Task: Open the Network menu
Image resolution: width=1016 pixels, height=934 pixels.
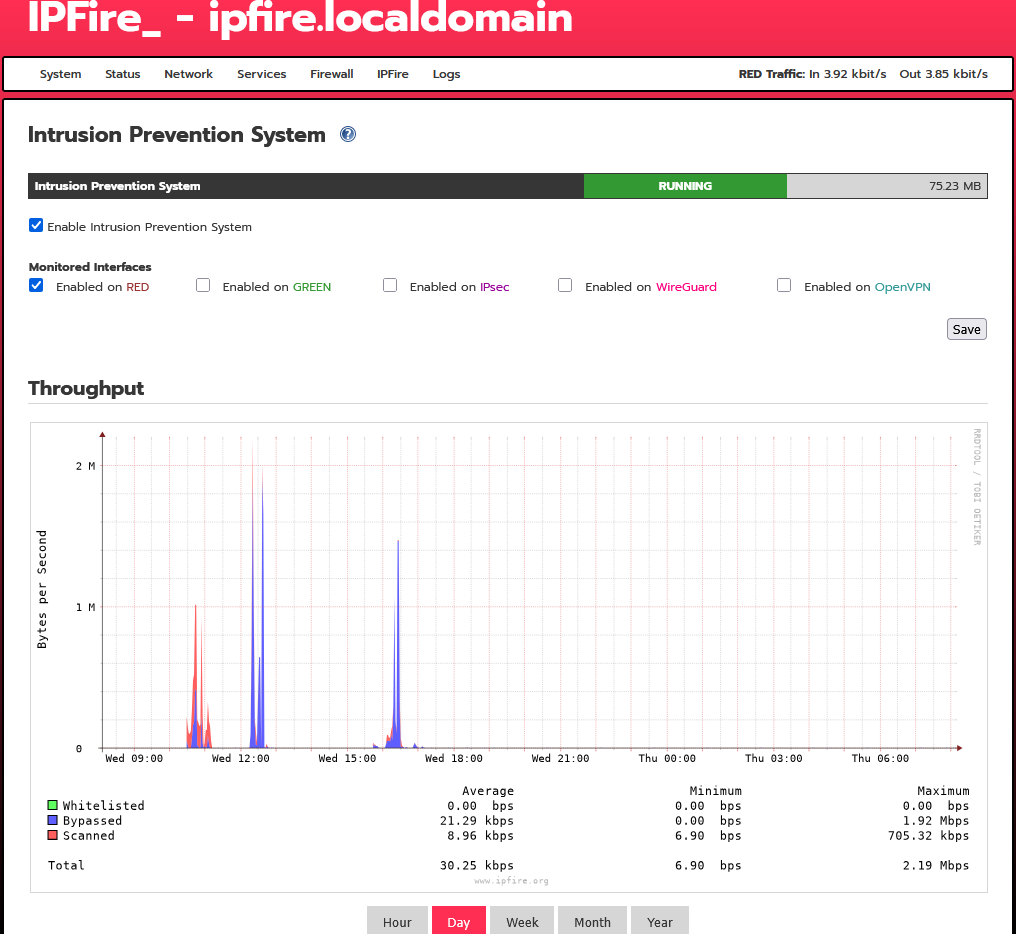Action: click(x=189, y=74)
